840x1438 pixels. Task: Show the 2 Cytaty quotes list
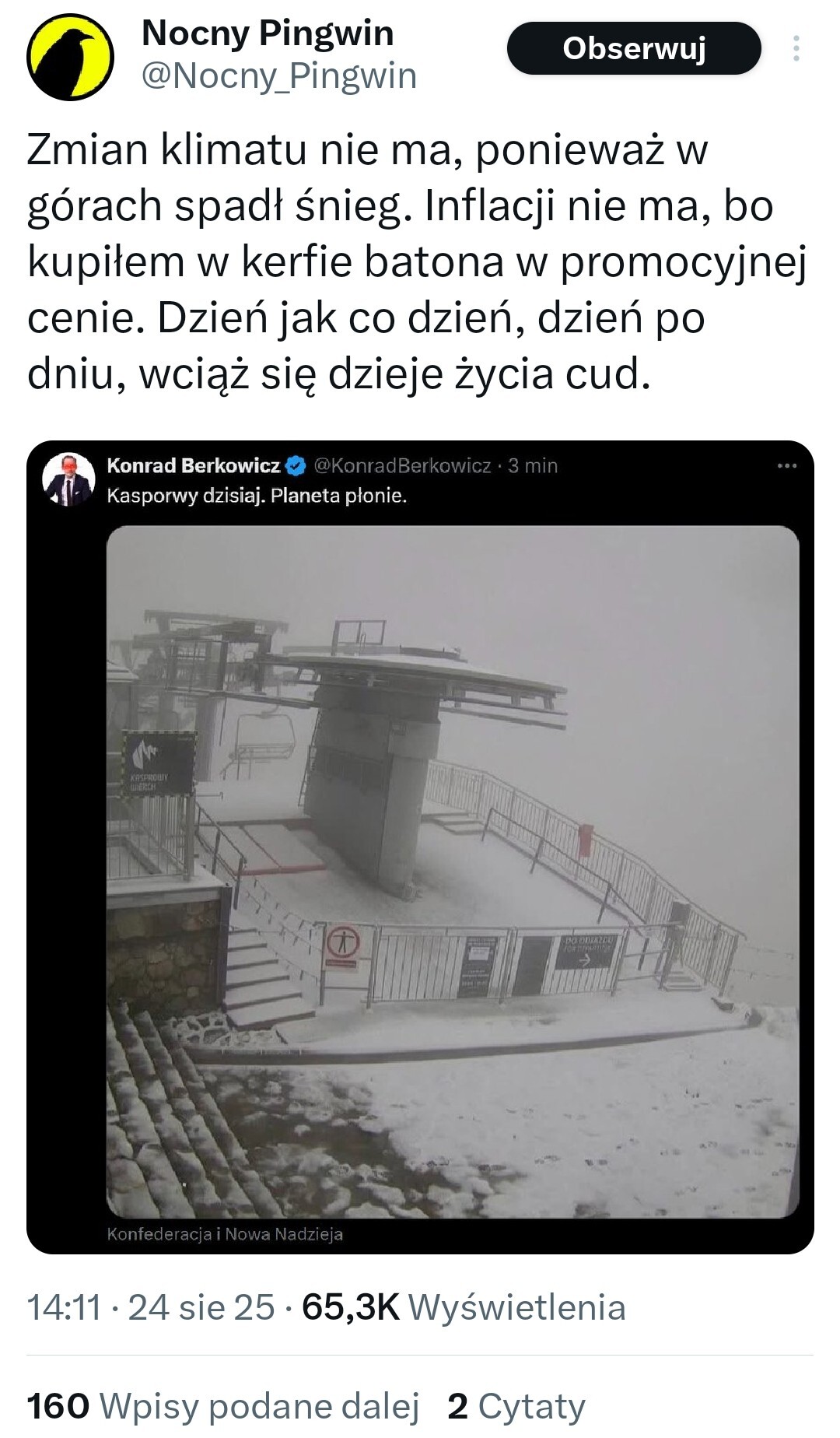click(x=516, y=1406)
